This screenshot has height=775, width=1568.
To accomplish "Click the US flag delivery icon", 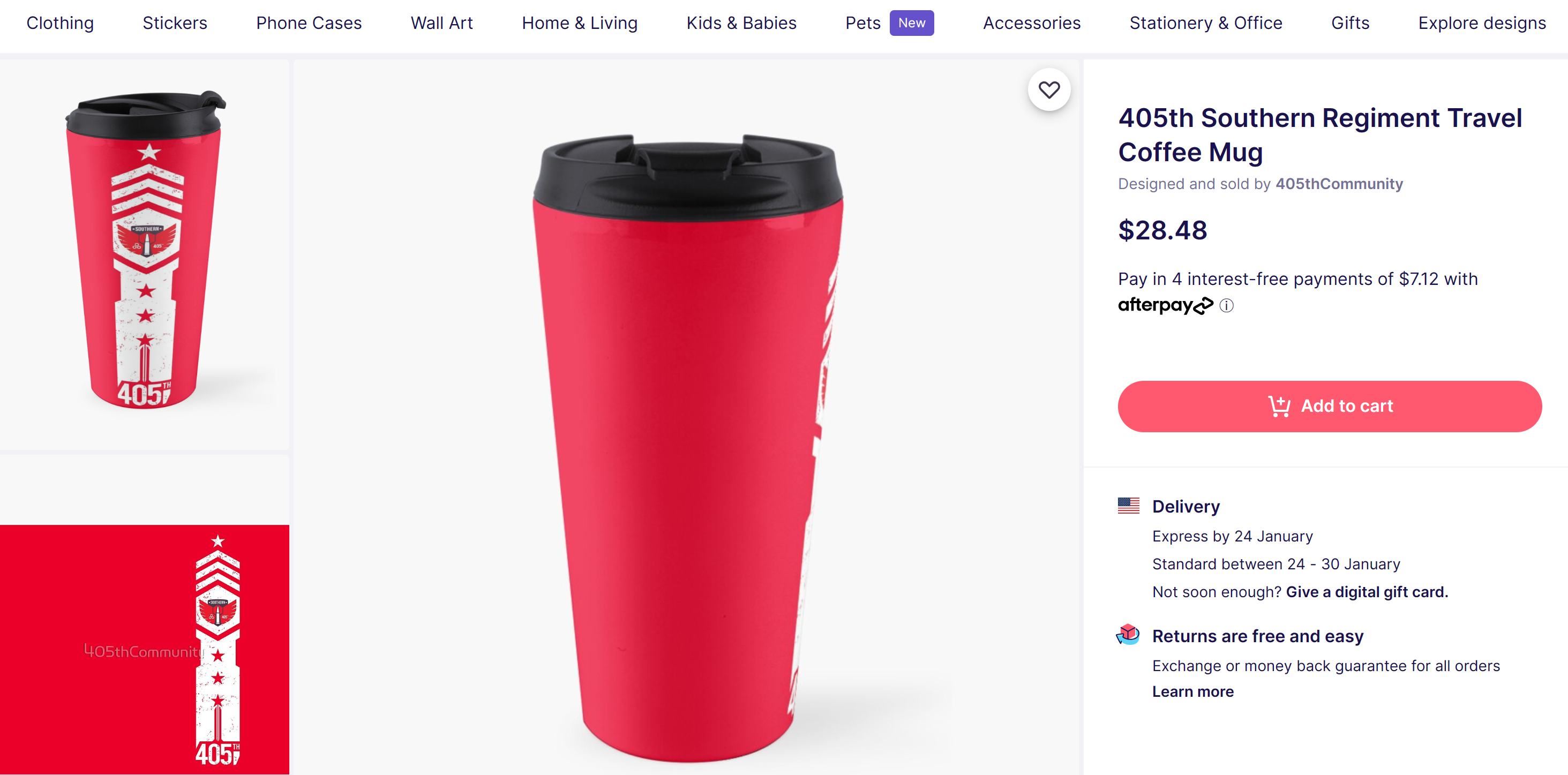I will click(1128, 505).
